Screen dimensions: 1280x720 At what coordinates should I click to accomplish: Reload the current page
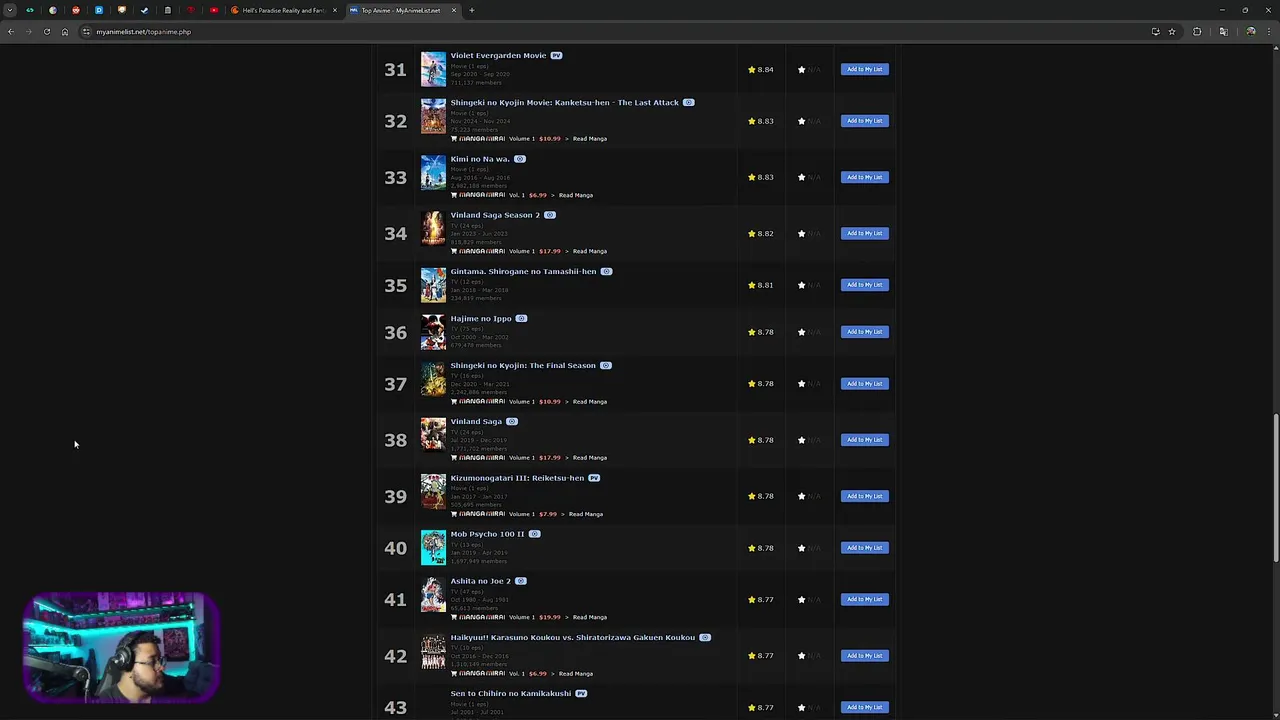pos(46,32)
